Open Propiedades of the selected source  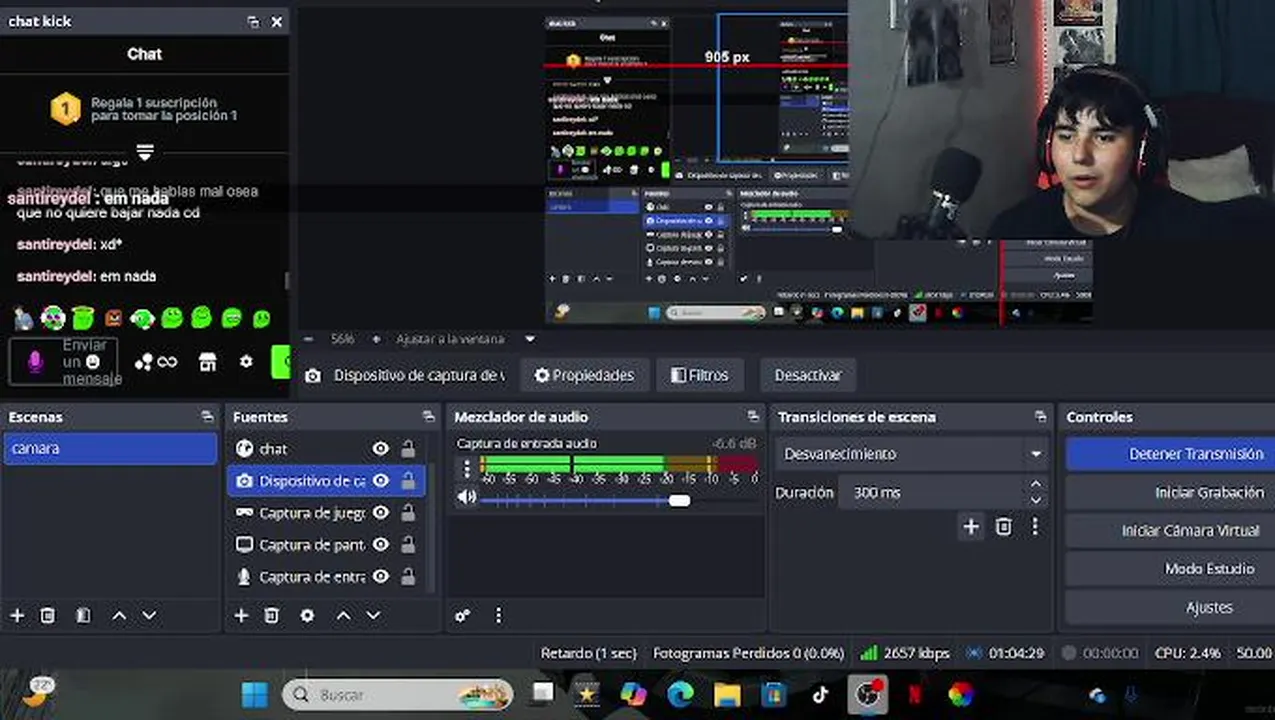(585, 375)
